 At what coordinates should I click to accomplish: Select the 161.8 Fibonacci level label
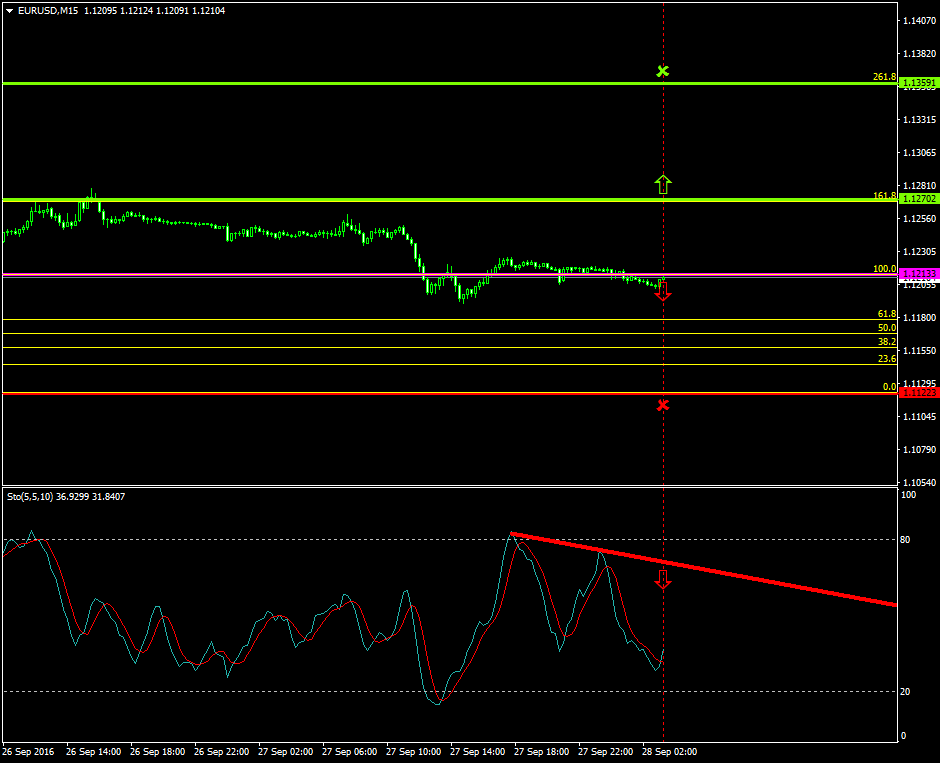(884, 196)
